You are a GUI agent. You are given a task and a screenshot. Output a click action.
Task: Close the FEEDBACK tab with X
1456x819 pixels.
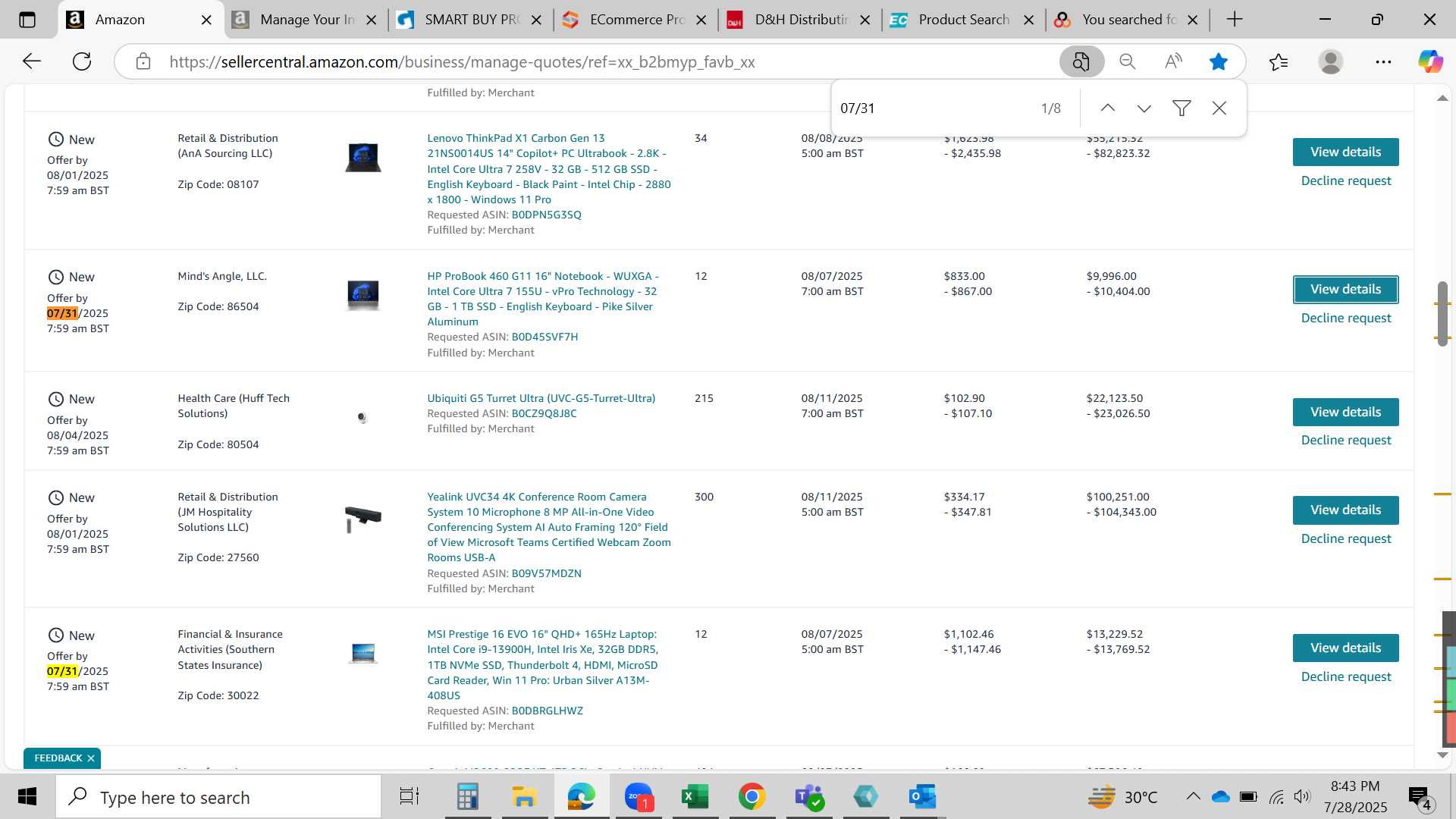91,758
